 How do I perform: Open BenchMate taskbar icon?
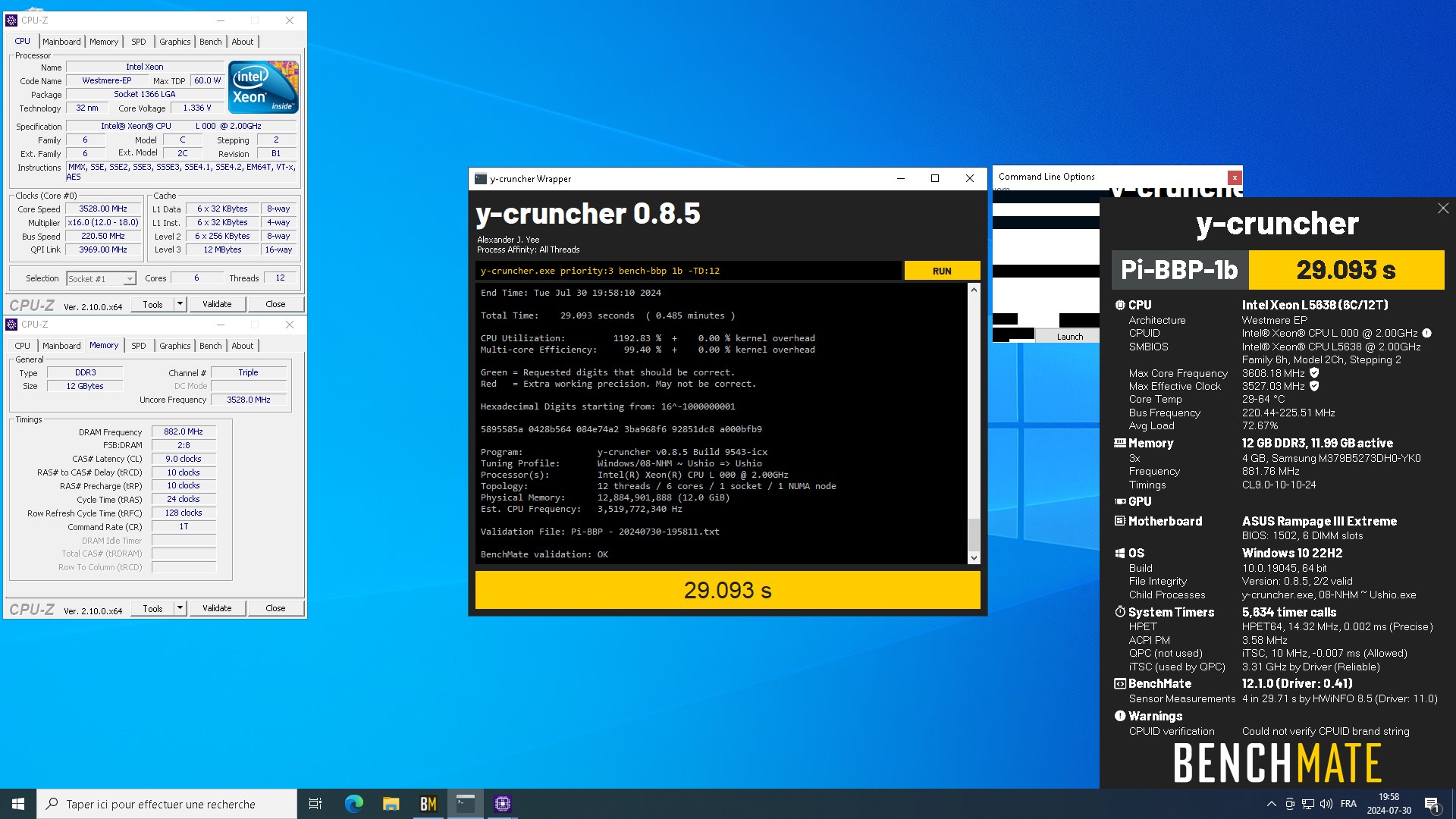pos(428,804)
